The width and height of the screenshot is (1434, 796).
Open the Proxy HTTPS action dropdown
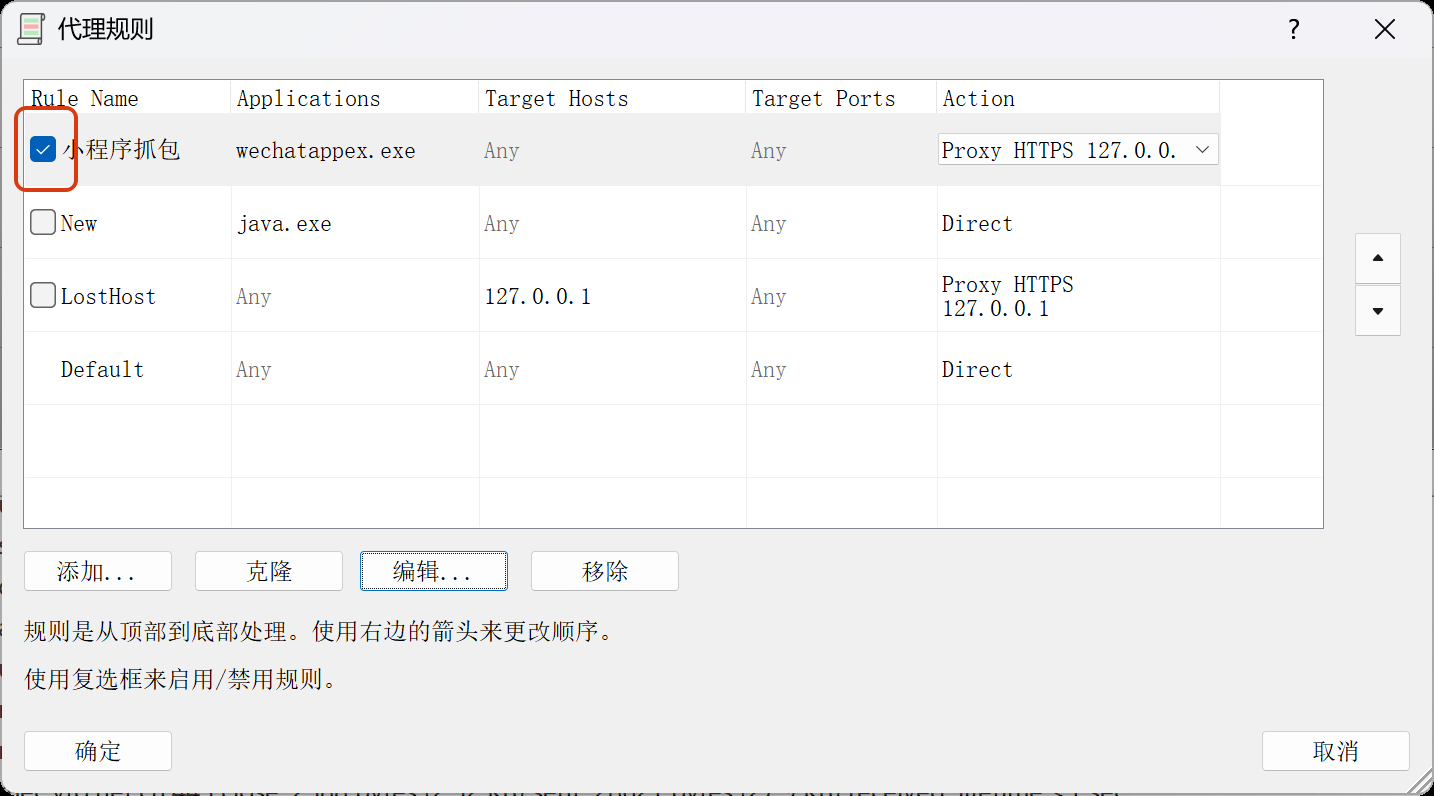tap(1202, 150)
